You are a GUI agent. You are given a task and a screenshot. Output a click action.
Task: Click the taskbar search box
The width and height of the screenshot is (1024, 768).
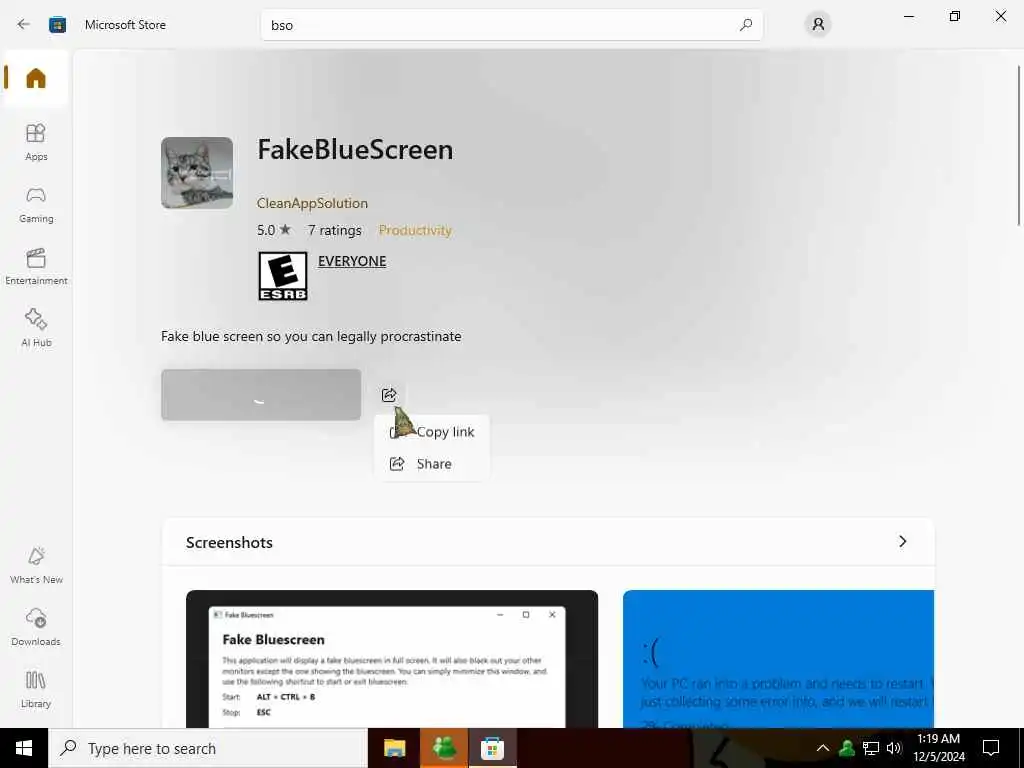(208, 748)
